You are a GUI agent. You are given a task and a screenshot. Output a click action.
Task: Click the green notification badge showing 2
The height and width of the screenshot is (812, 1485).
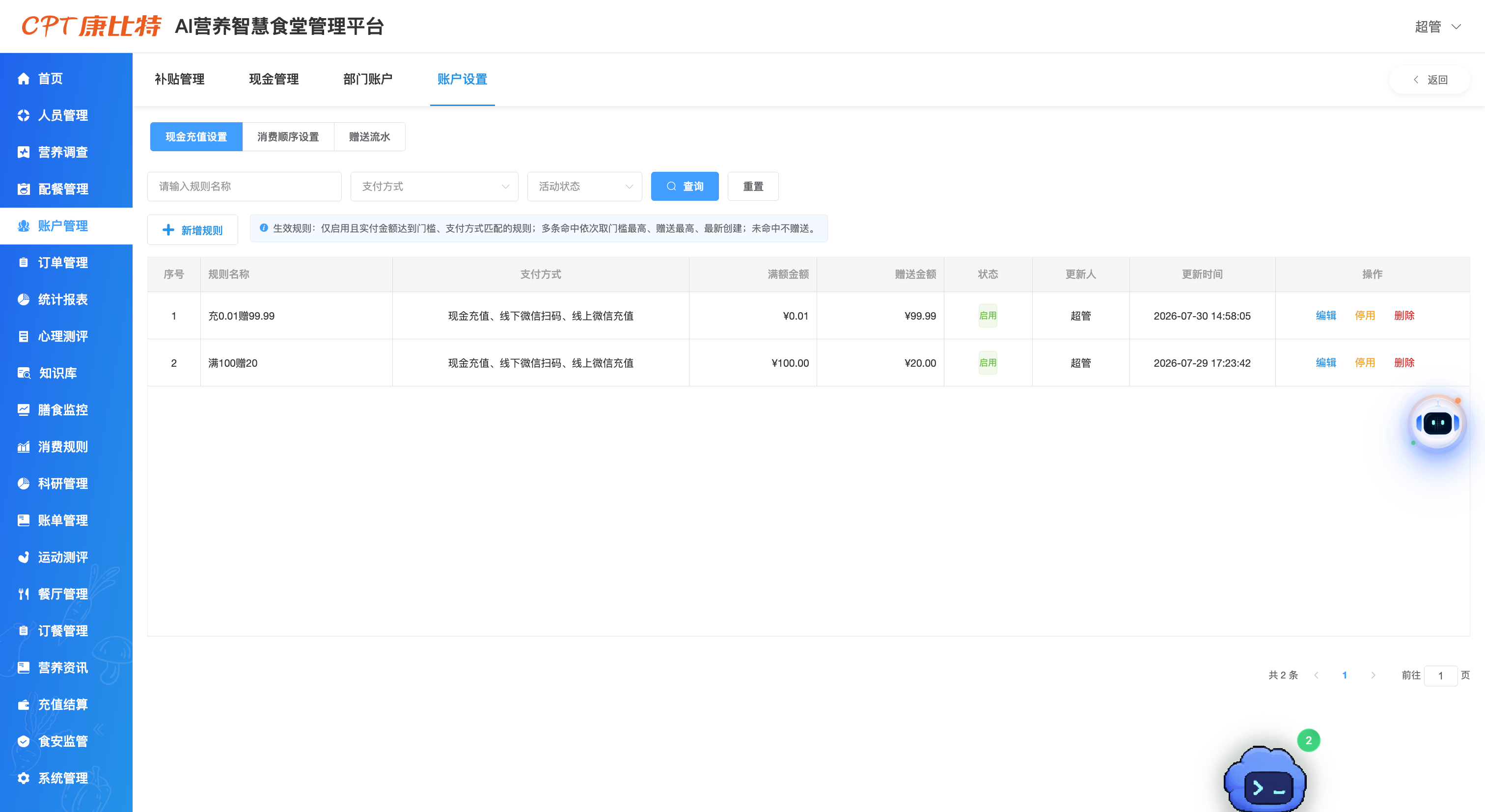coord(1309,740)
